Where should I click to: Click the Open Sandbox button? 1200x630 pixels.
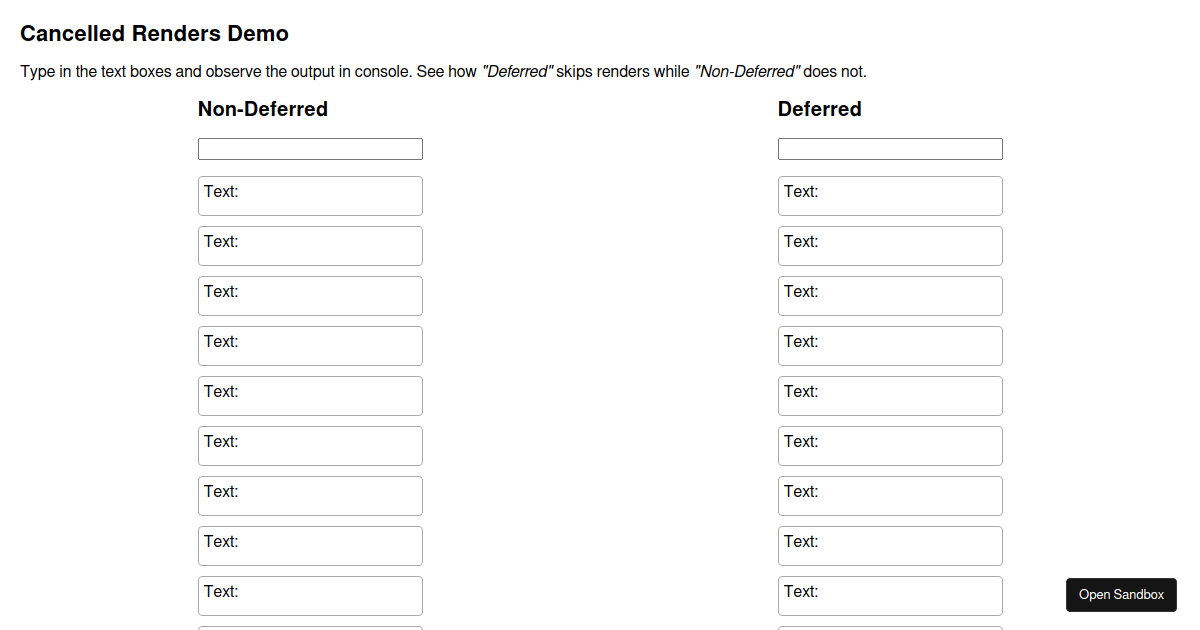1121,594
